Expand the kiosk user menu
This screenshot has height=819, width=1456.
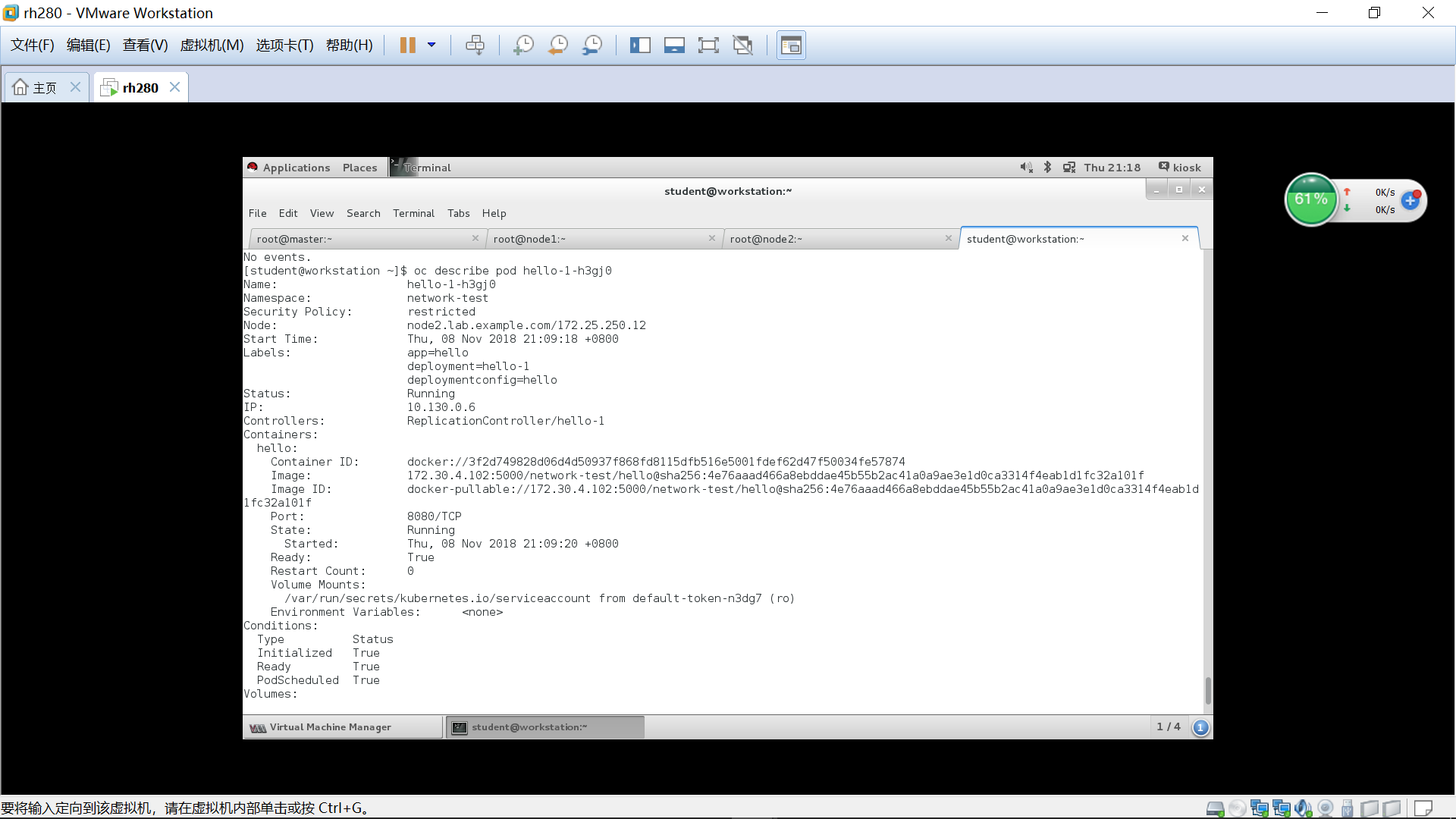click(1186, 168)
